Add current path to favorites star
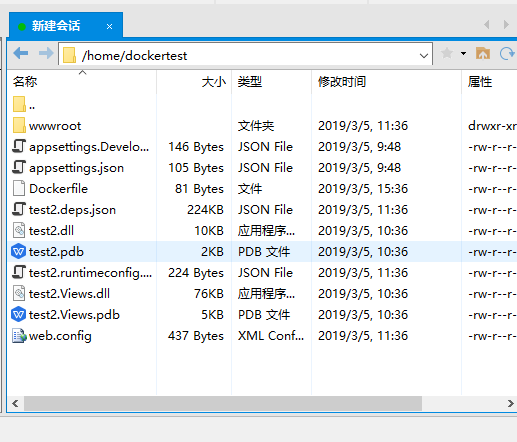 pos(447,53)
